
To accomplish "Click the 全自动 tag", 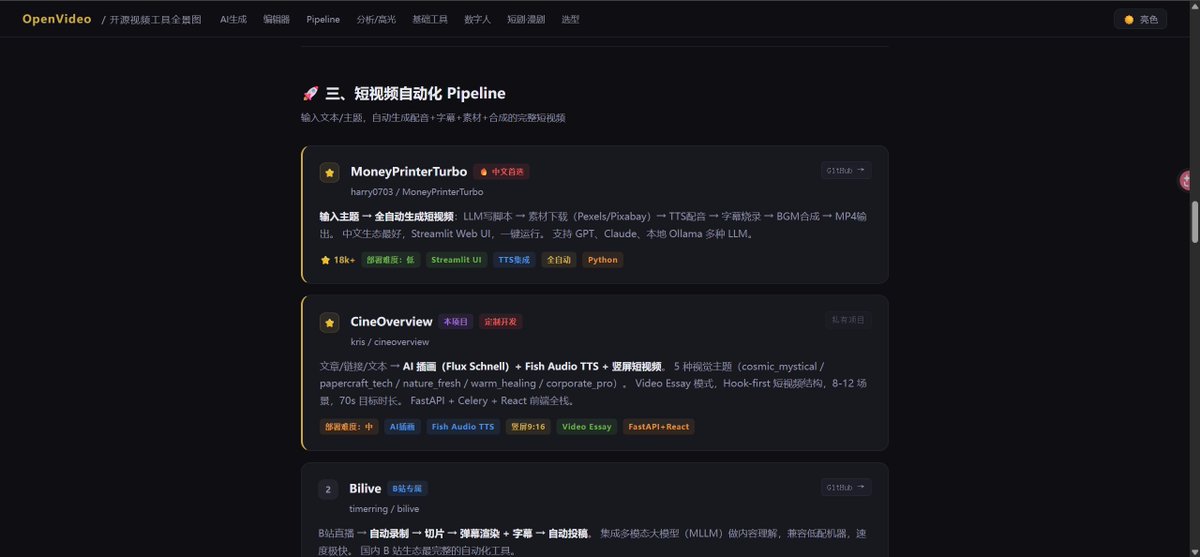I will pos(559,260).
